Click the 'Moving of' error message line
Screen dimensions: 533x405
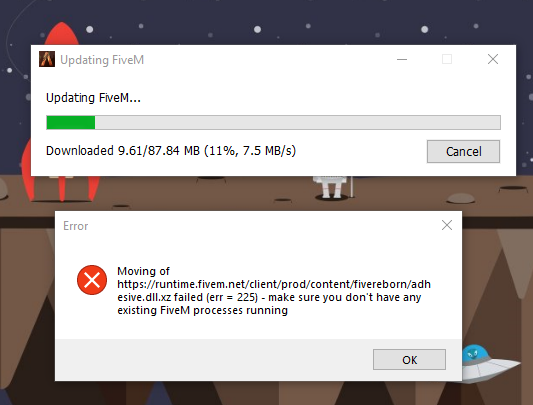(x=143, y=271)
